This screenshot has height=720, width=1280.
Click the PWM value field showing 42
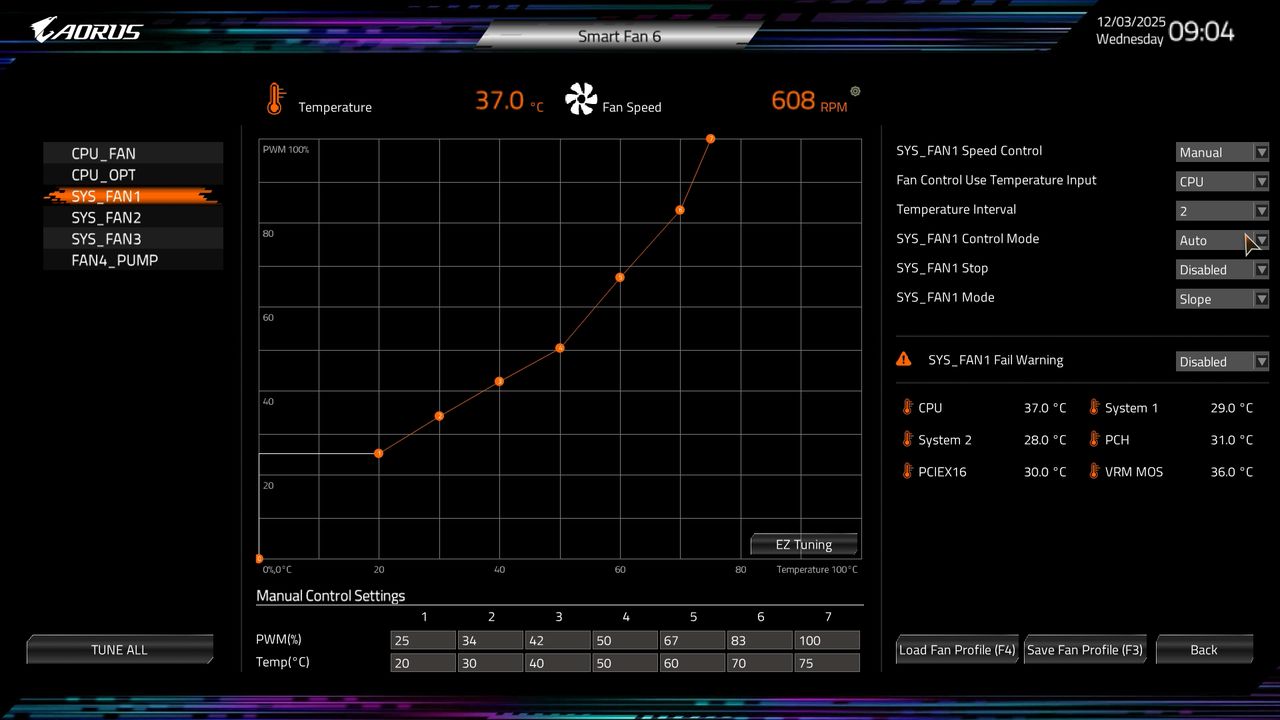557,640
